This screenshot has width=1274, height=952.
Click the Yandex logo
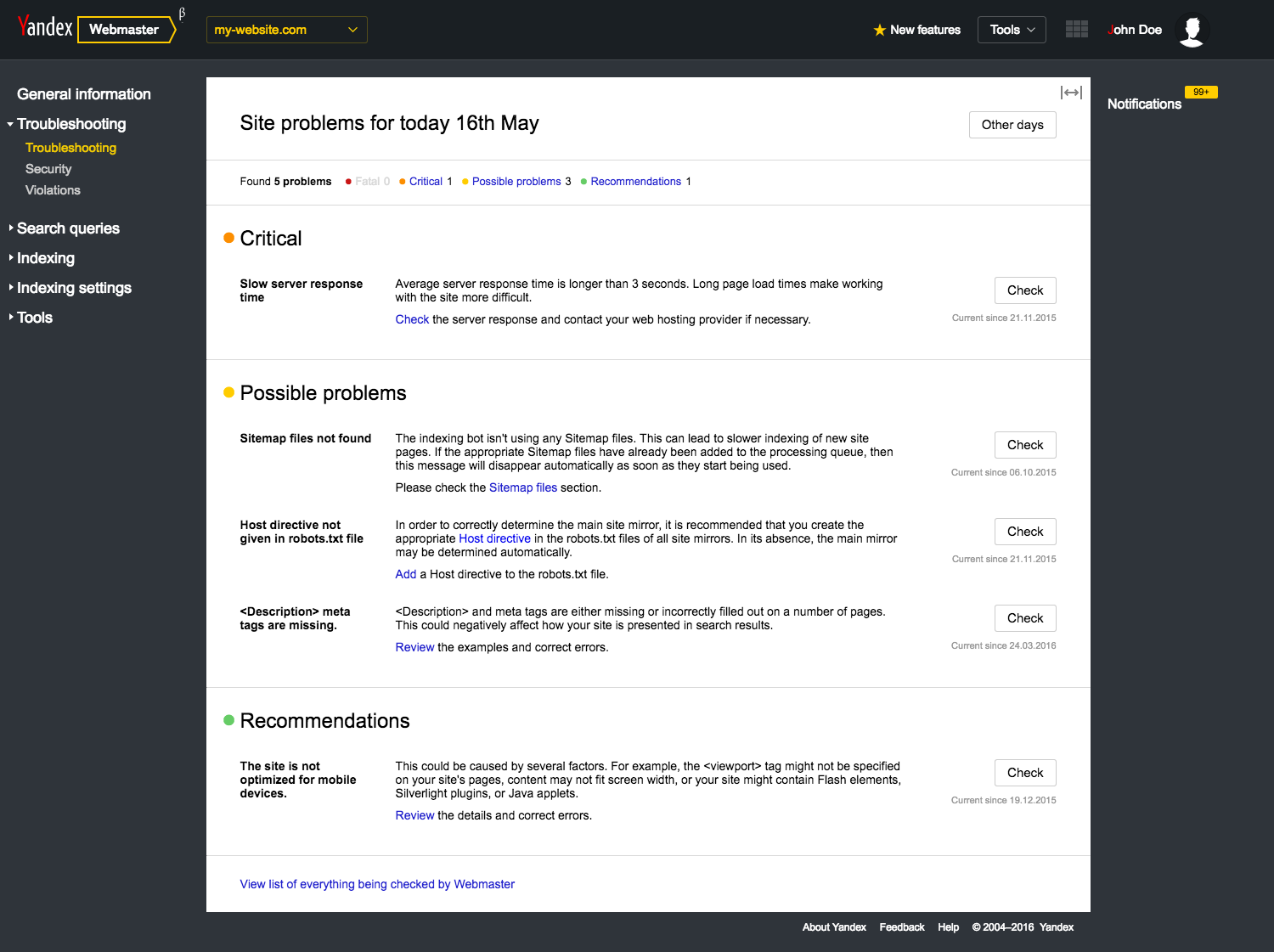(45, 27)
